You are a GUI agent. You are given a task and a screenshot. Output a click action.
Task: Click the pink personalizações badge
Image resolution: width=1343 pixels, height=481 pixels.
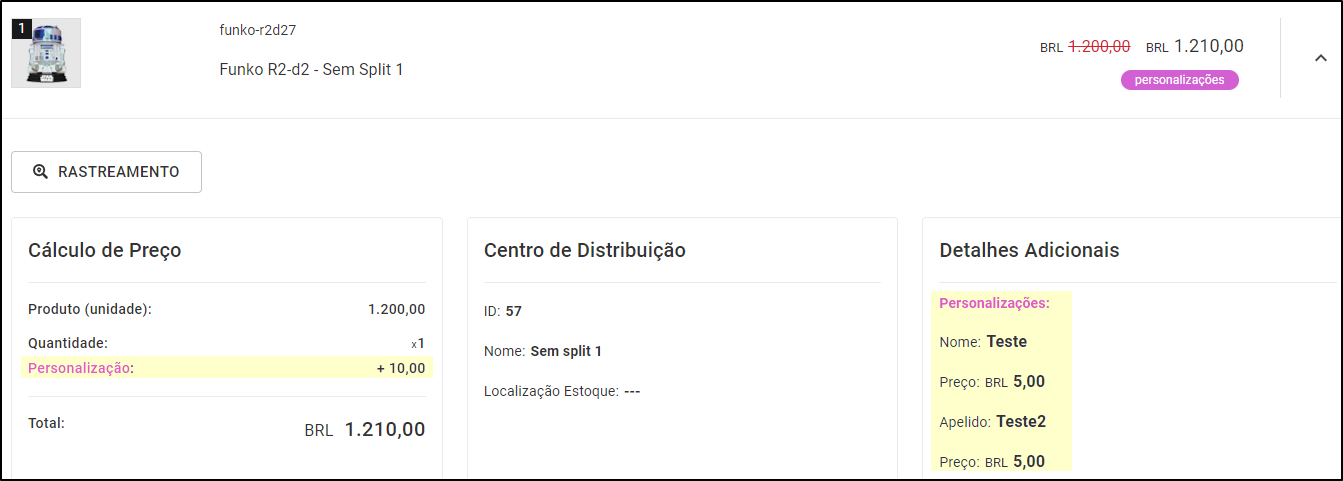coord(1180,80)
